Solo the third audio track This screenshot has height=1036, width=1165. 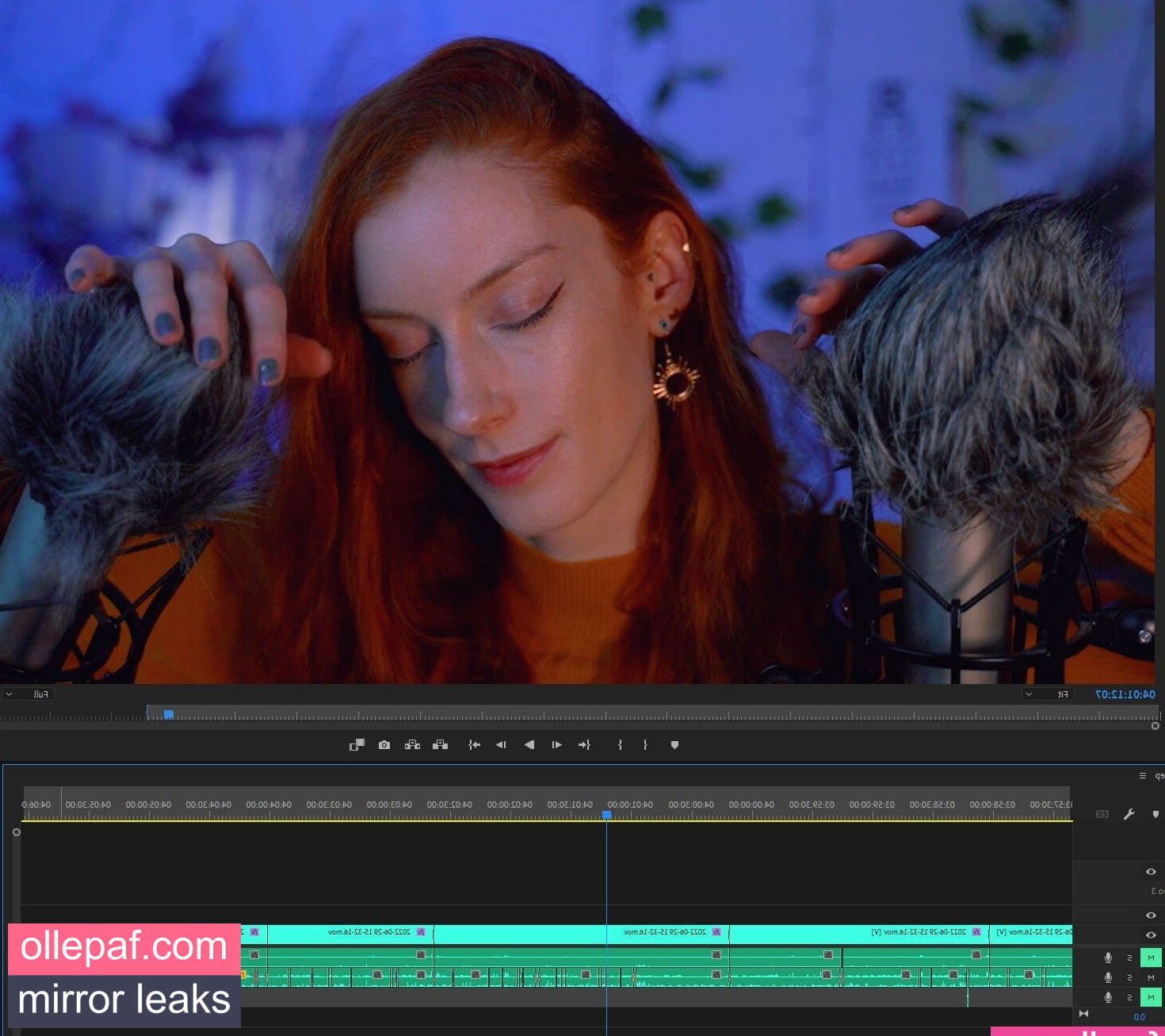1129,997
